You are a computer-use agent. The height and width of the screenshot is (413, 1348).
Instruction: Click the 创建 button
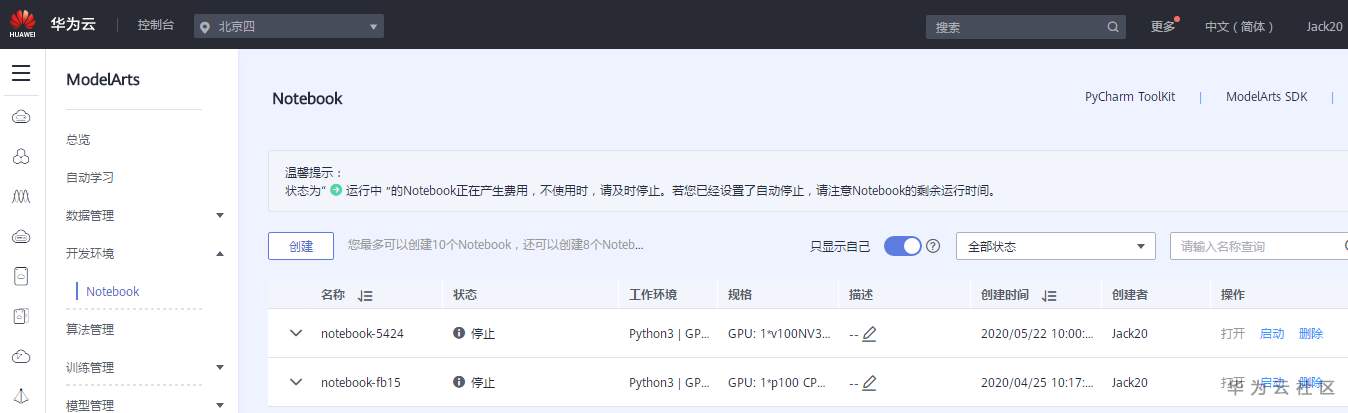301,246
